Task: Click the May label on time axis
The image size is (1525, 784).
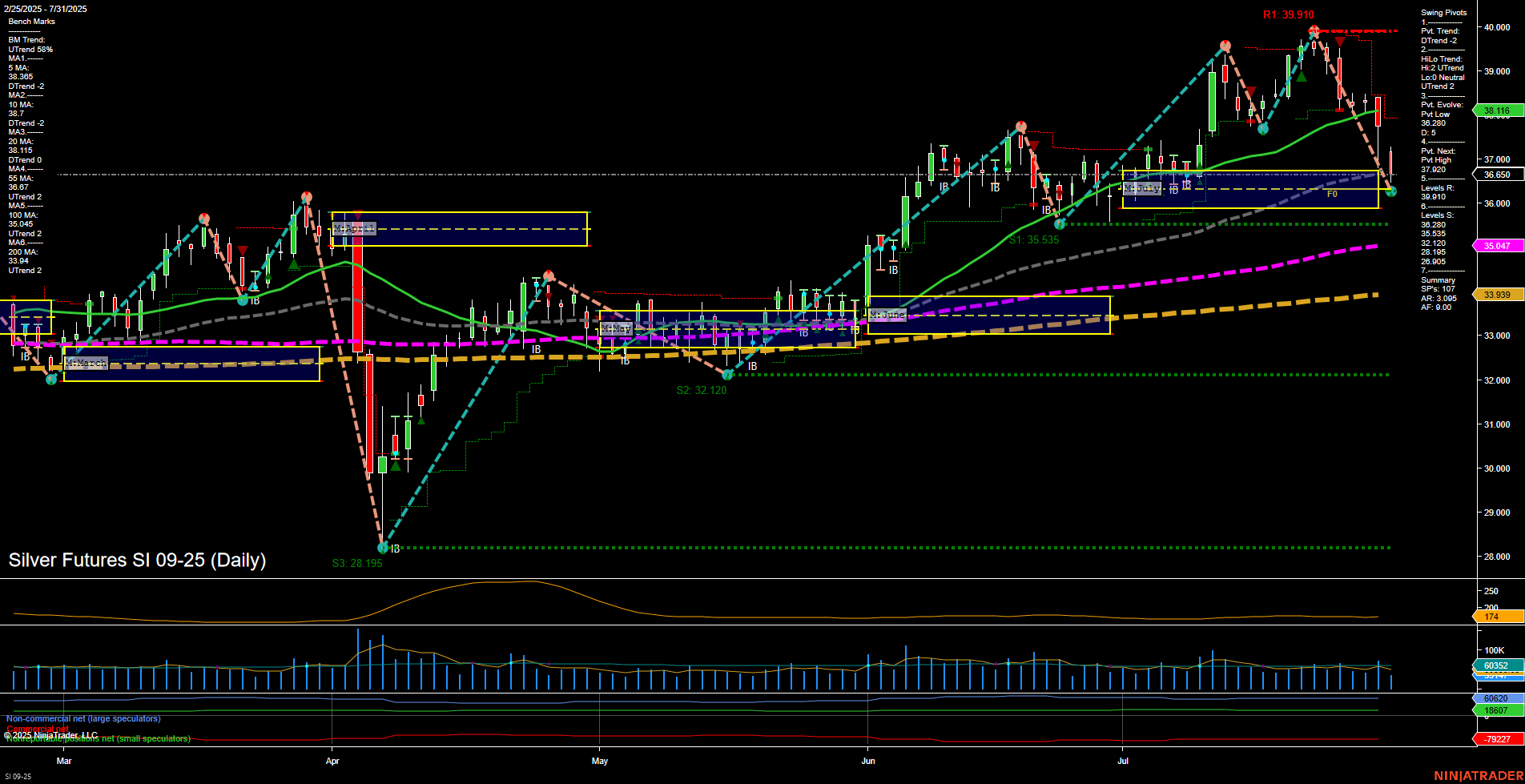Action: 600,761
